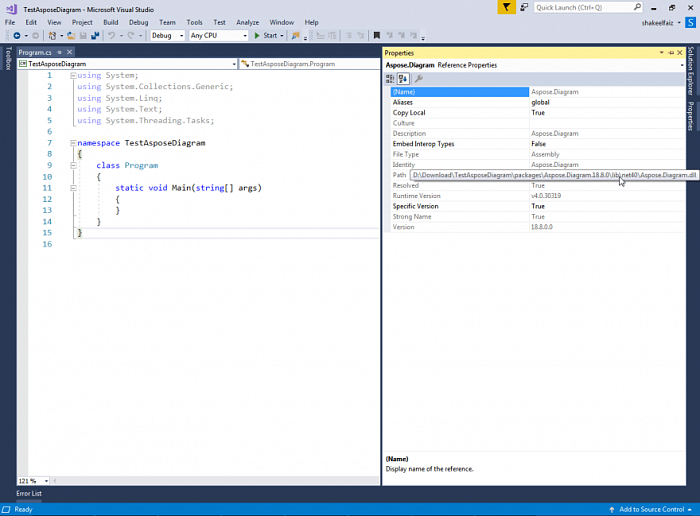Go to the next bookmark icon
The height and width of the screenshot is (516, 700).
click(401, 35)
